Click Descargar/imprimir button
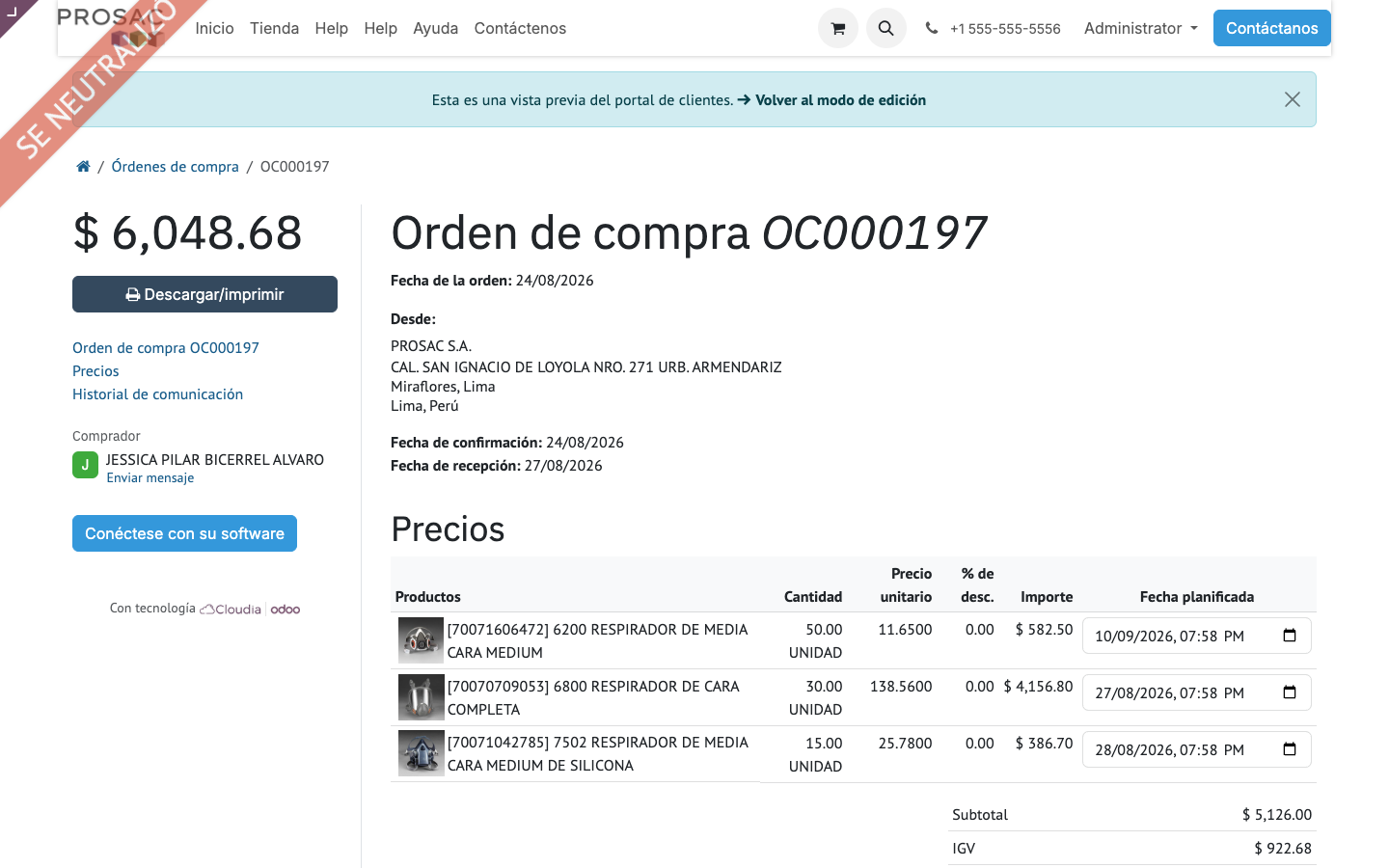Viewport: 1389px width, 868px height. coord(204,294)
